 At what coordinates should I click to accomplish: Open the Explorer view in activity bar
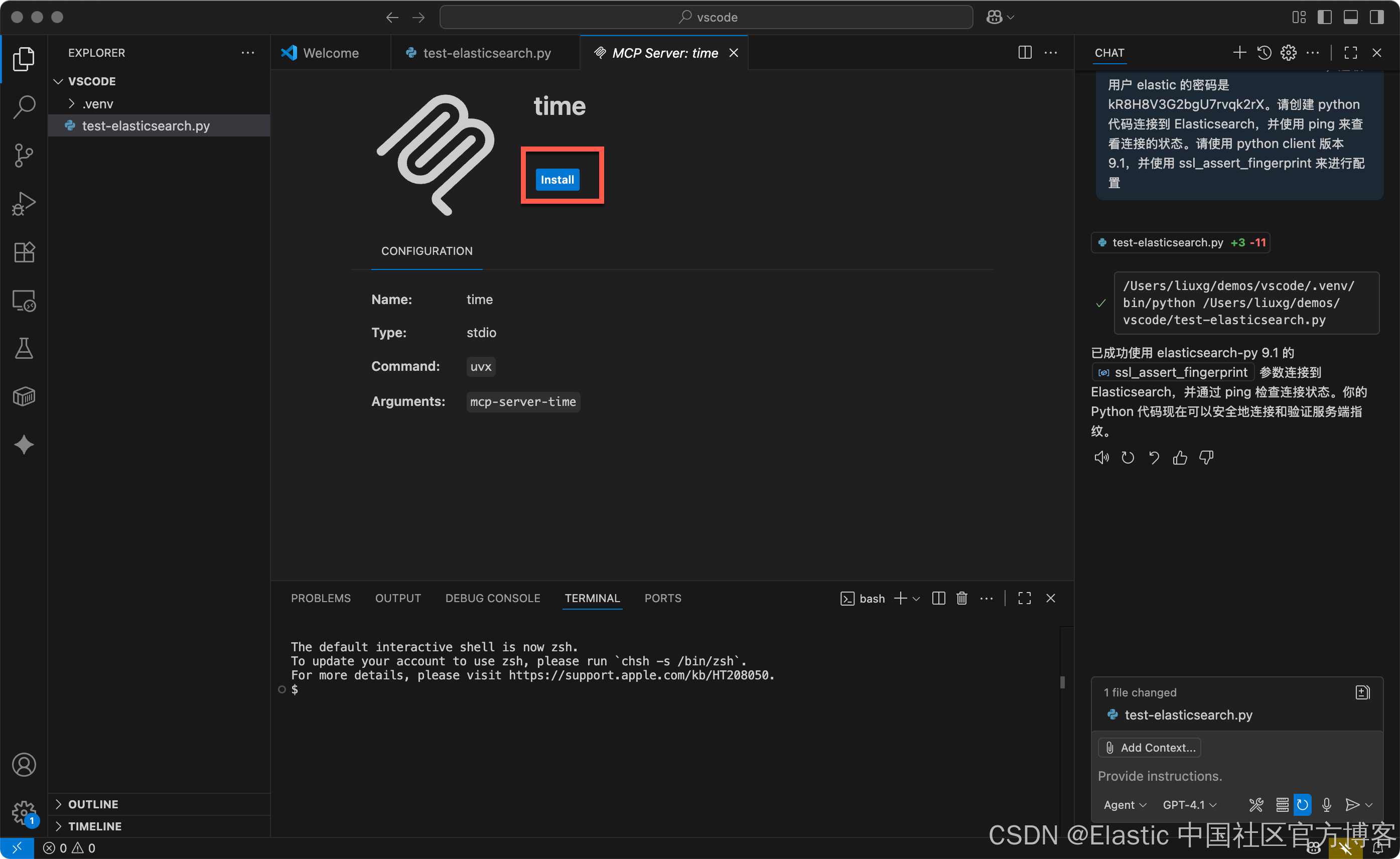point(24,59)
